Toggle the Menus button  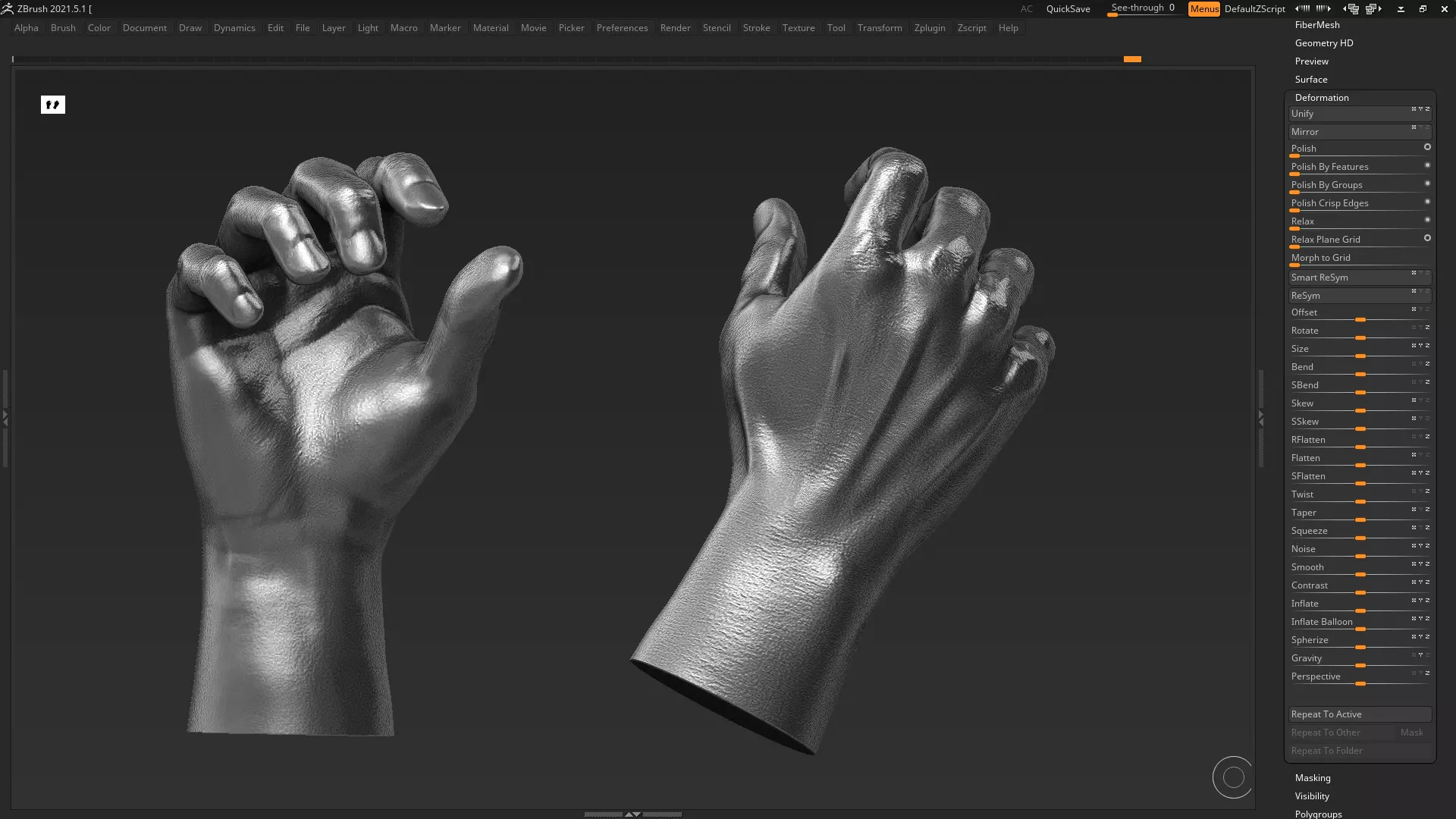pyautogui.click(x=1203, y=9)
